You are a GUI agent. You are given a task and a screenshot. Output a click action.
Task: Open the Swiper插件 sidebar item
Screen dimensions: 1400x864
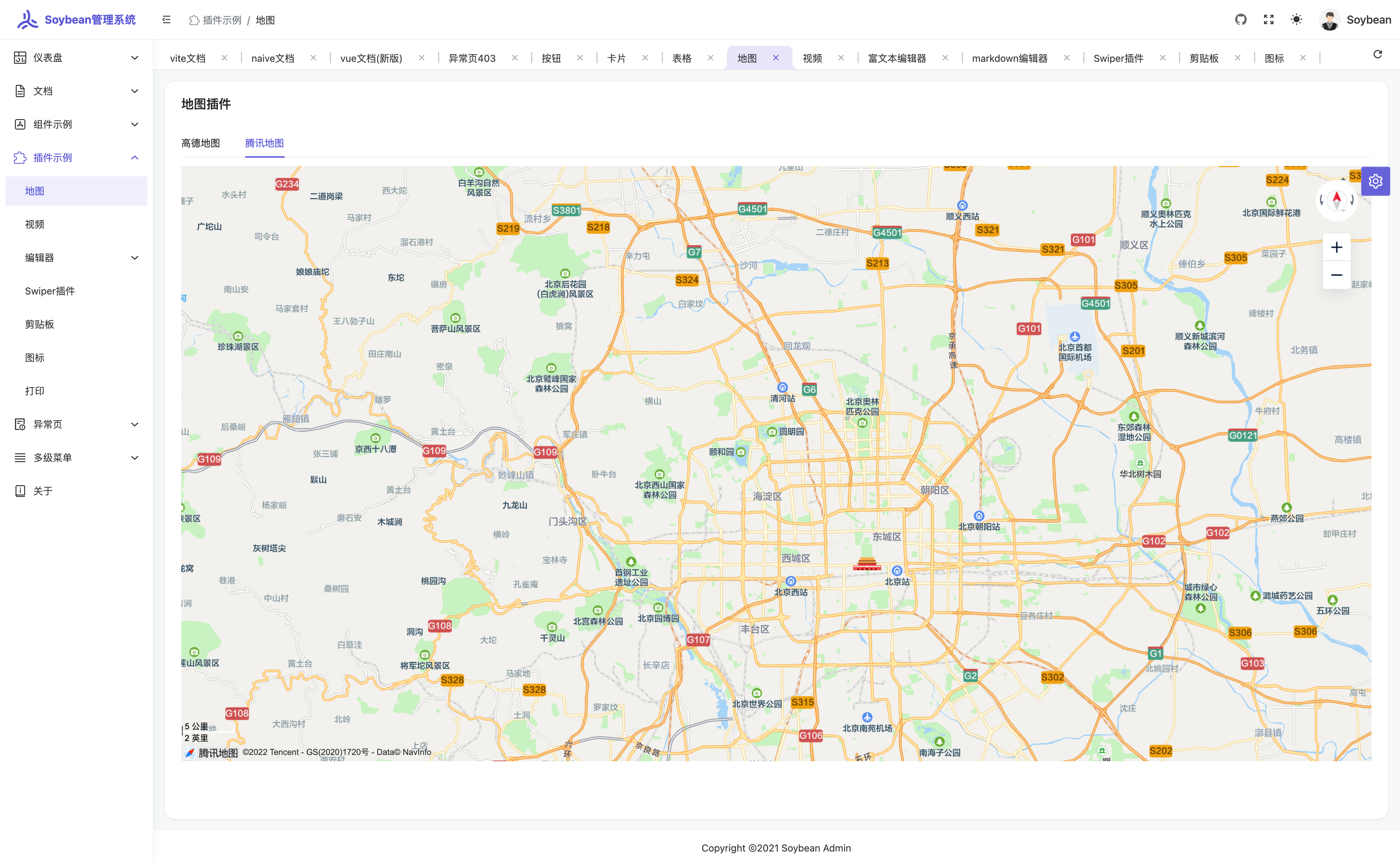[x=76, y=291]
